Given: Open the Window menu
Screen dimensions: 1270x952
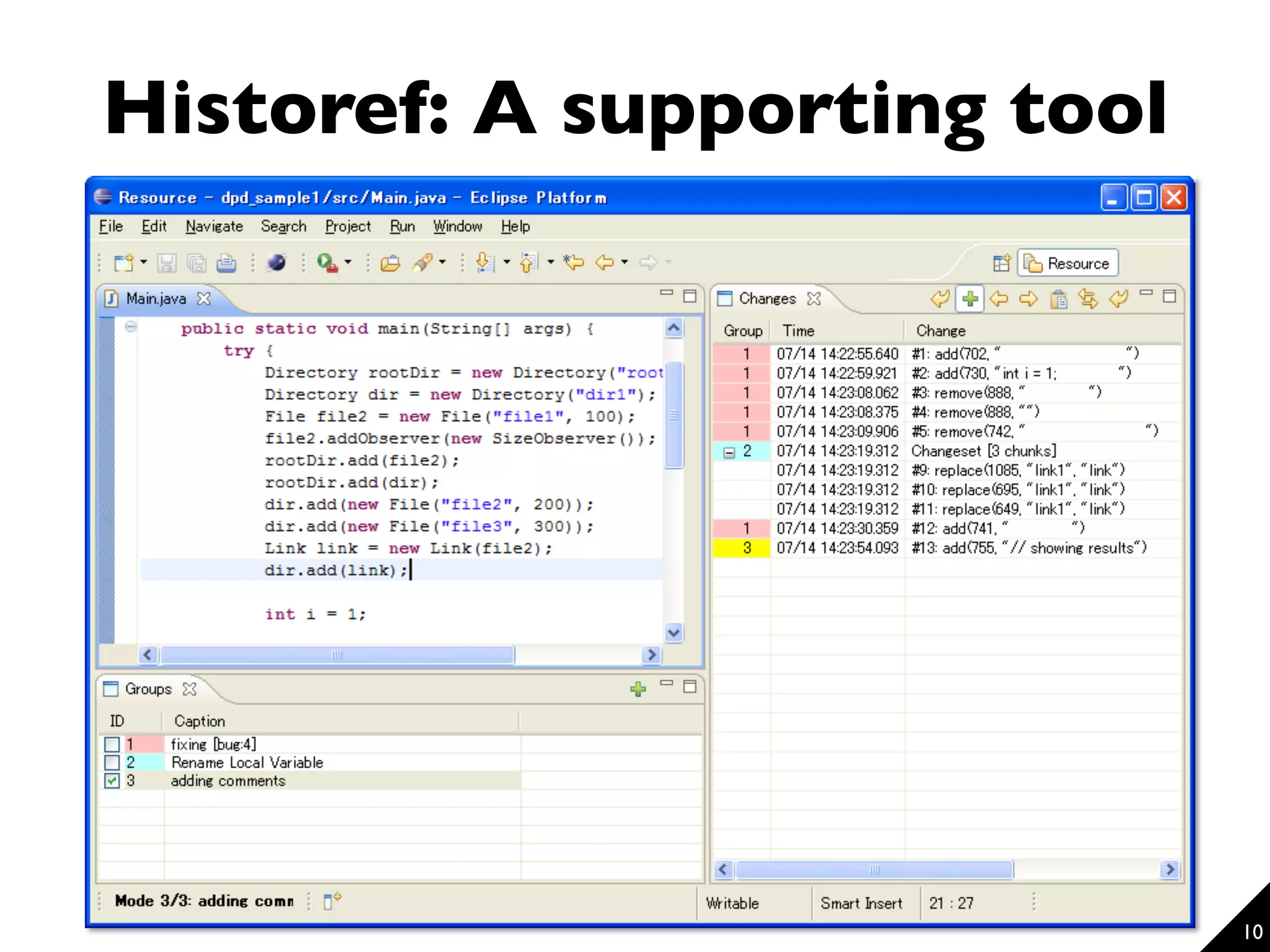Looking at the screenshot, I should click(x=458, y=226).
